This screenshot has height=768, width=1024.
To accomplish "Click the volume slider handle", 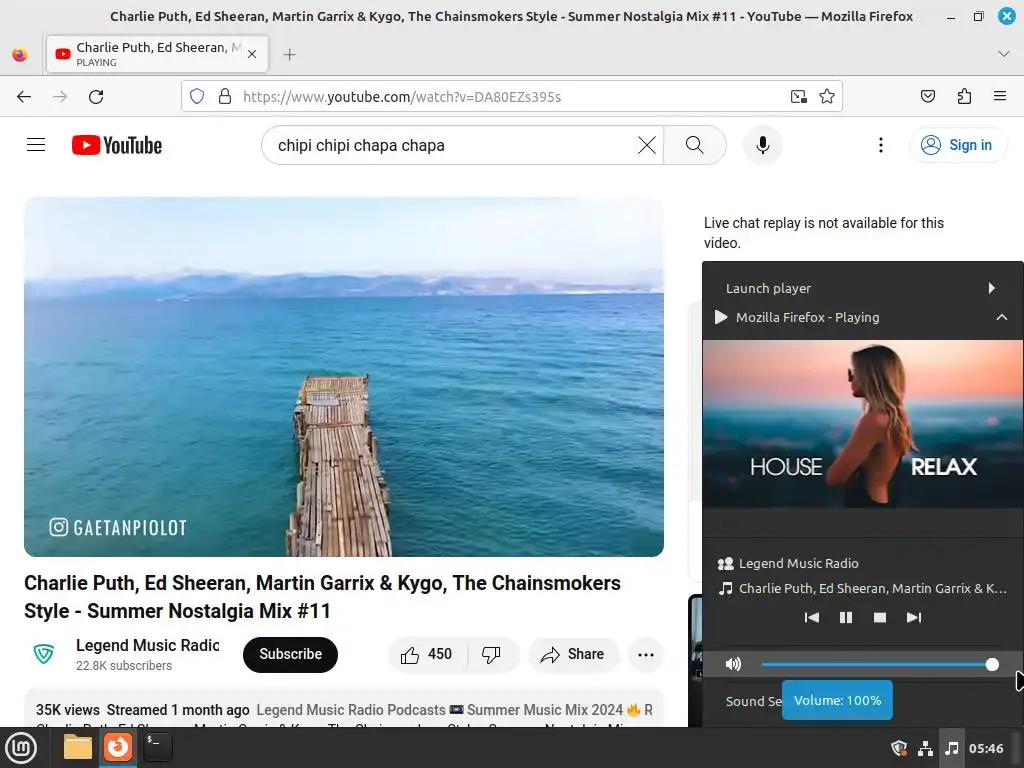I will (992, 665).
